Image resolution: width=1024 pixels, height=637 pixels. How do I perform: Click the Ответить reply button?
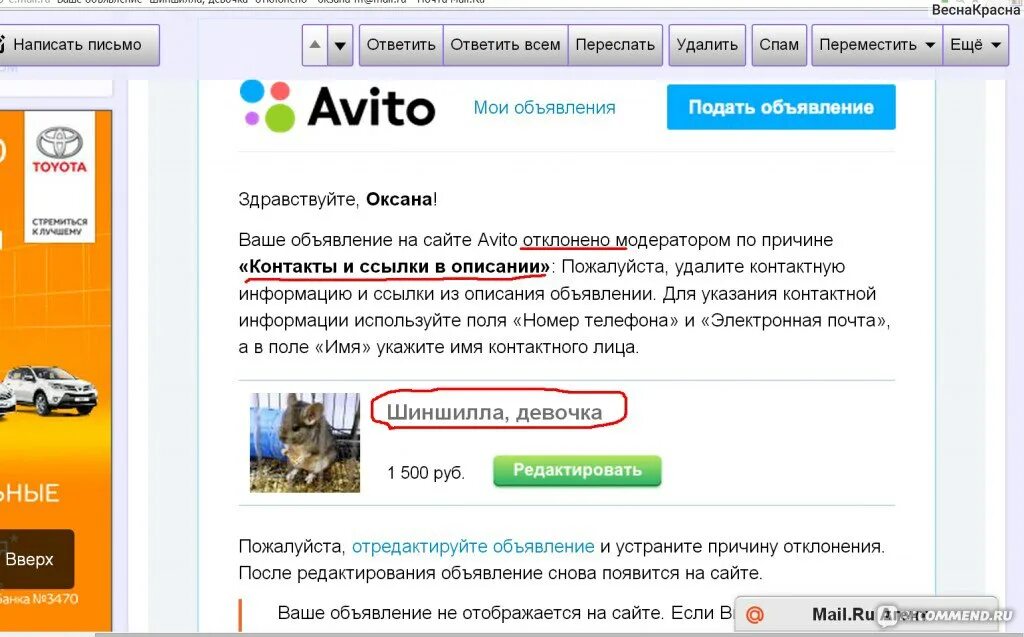pos(401,45)
